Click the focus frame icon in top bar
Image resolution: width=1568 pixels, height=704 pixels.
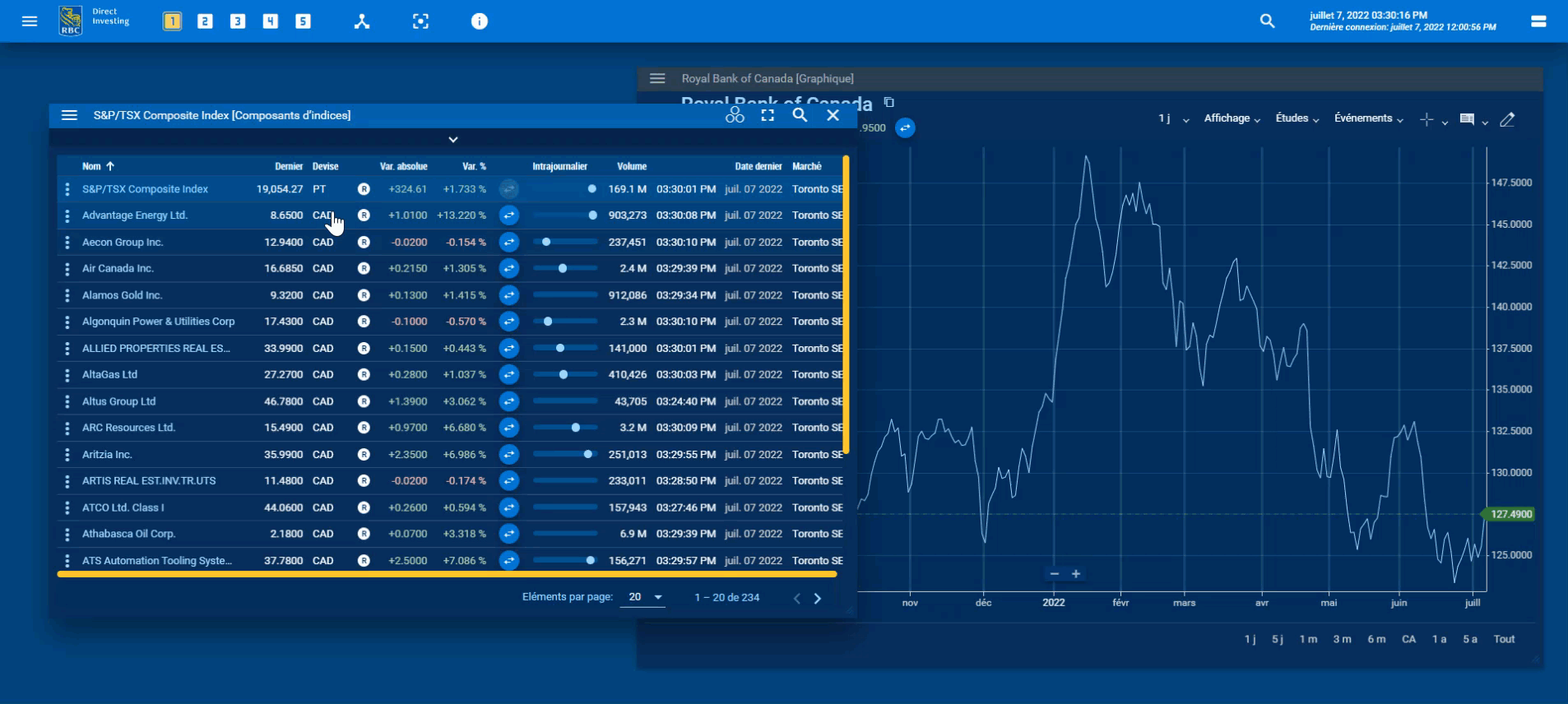(420, 21)
